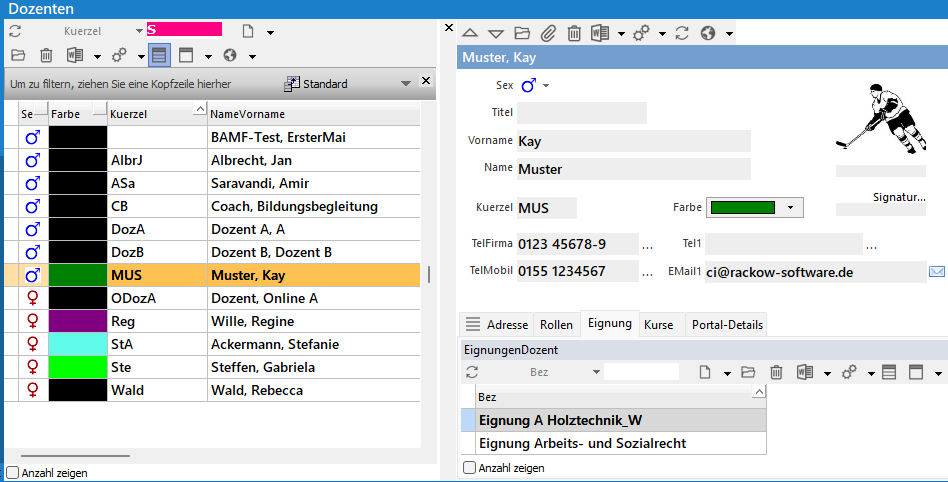Select Wille, Regine row's purple color swatch
948x482 pixels.
78,321
